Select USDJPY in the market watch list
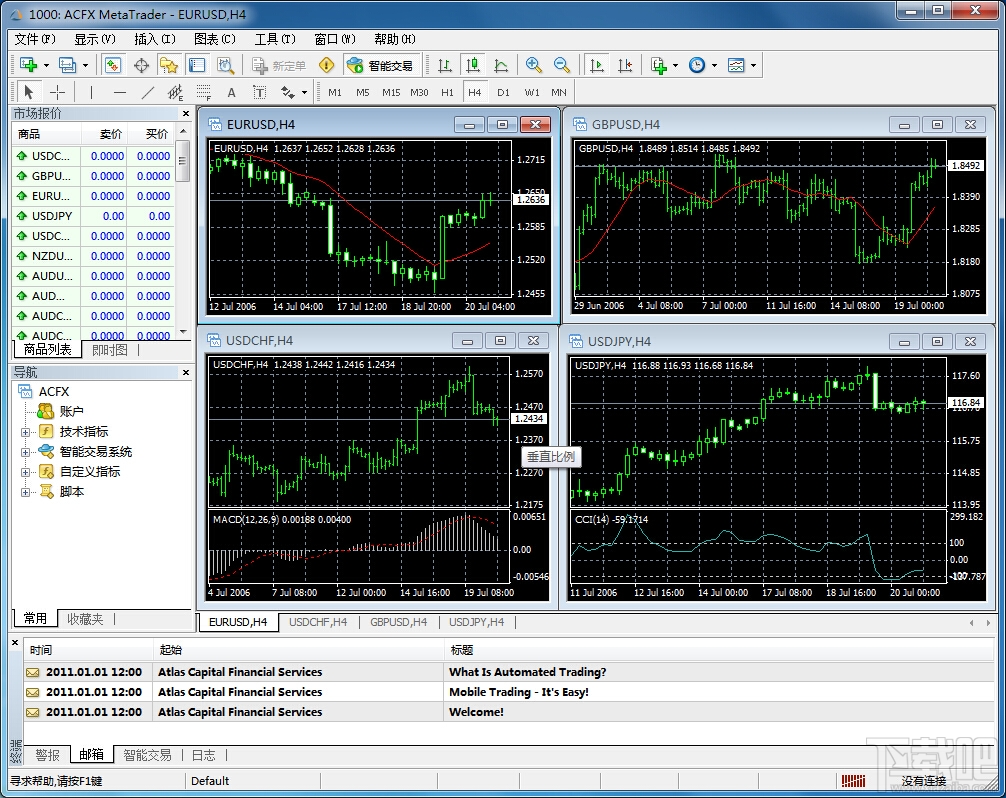Viewport: 1006px width, 798px height. click(51, 216)
